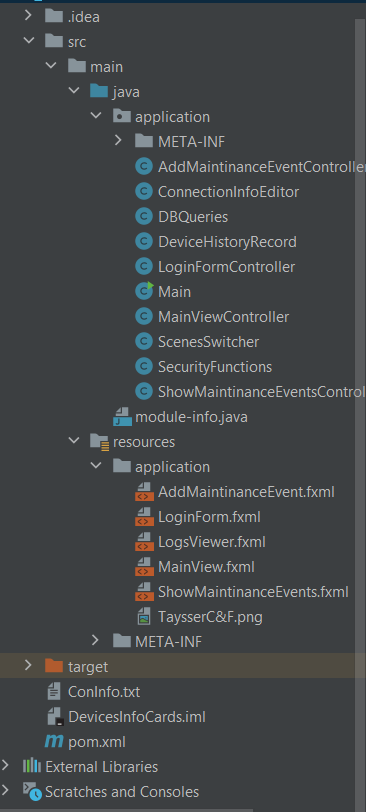366x812 pixels.
Task: Collapse the src folder
Action: [x=28, y=41]
